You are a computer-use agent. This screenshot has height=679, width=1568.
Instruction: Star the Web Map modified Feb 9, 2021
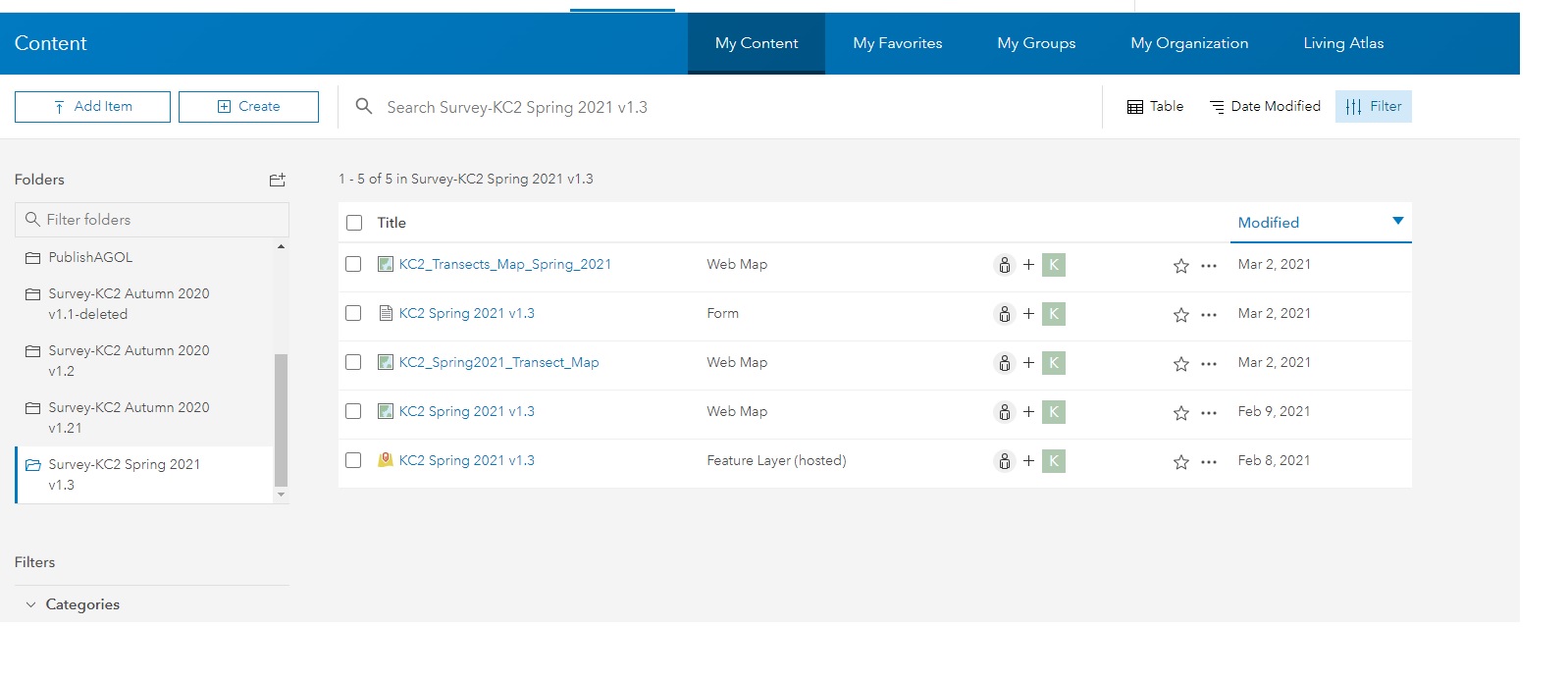pyautogui.click(x=1181, y=413)
